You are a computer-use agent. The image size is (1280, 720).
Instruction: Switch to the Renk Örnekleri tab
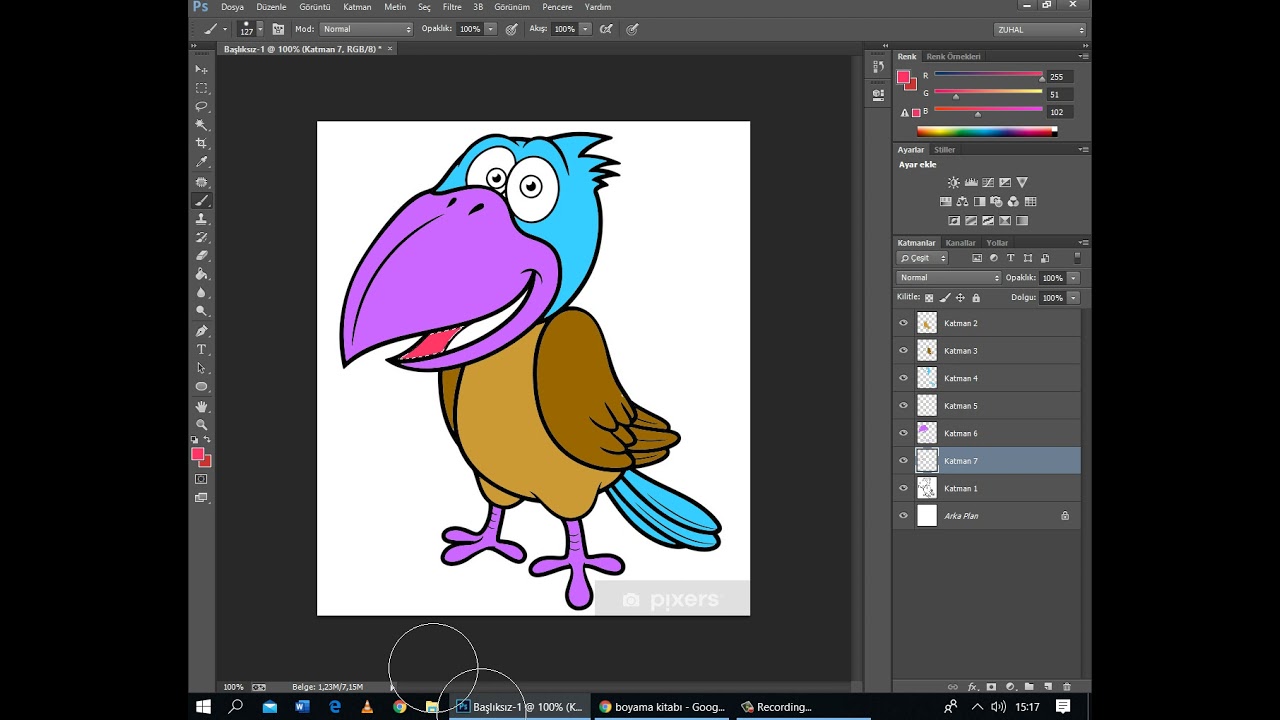coord(953,57)
